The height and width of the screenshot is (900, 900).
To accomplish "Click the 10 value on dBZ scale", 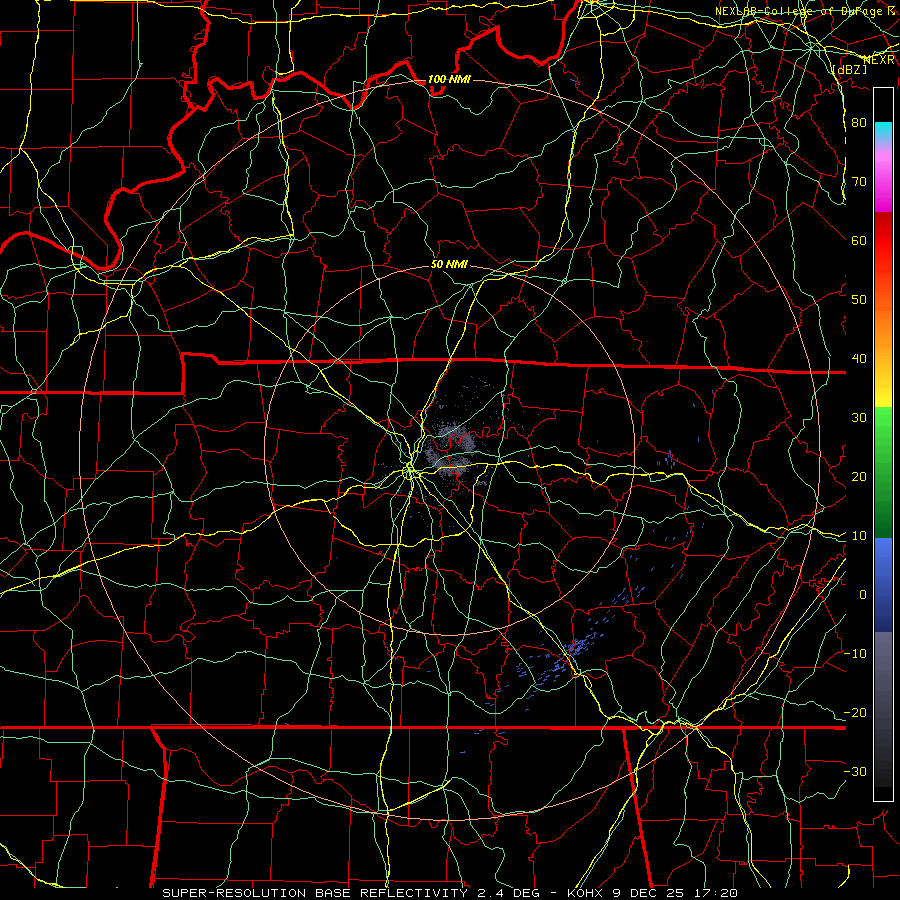I will pos(859,536).
